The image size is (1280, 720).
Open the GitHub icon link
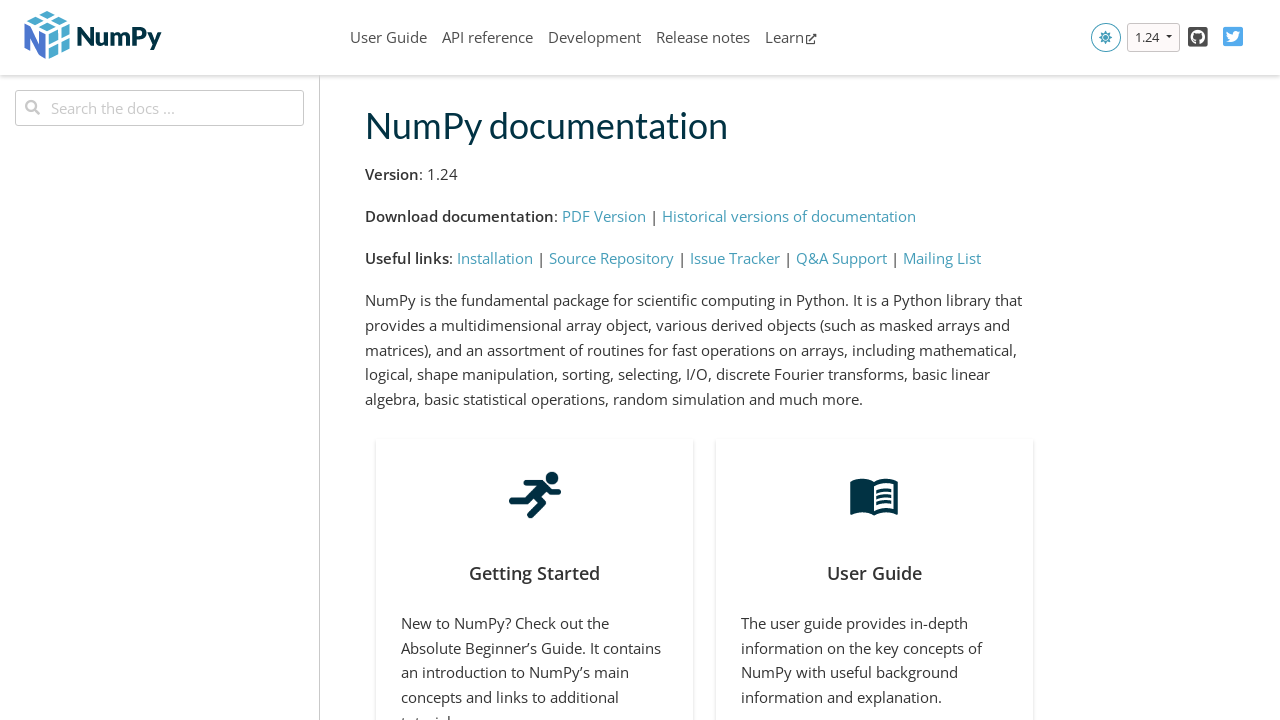(x=1198, y=37)
